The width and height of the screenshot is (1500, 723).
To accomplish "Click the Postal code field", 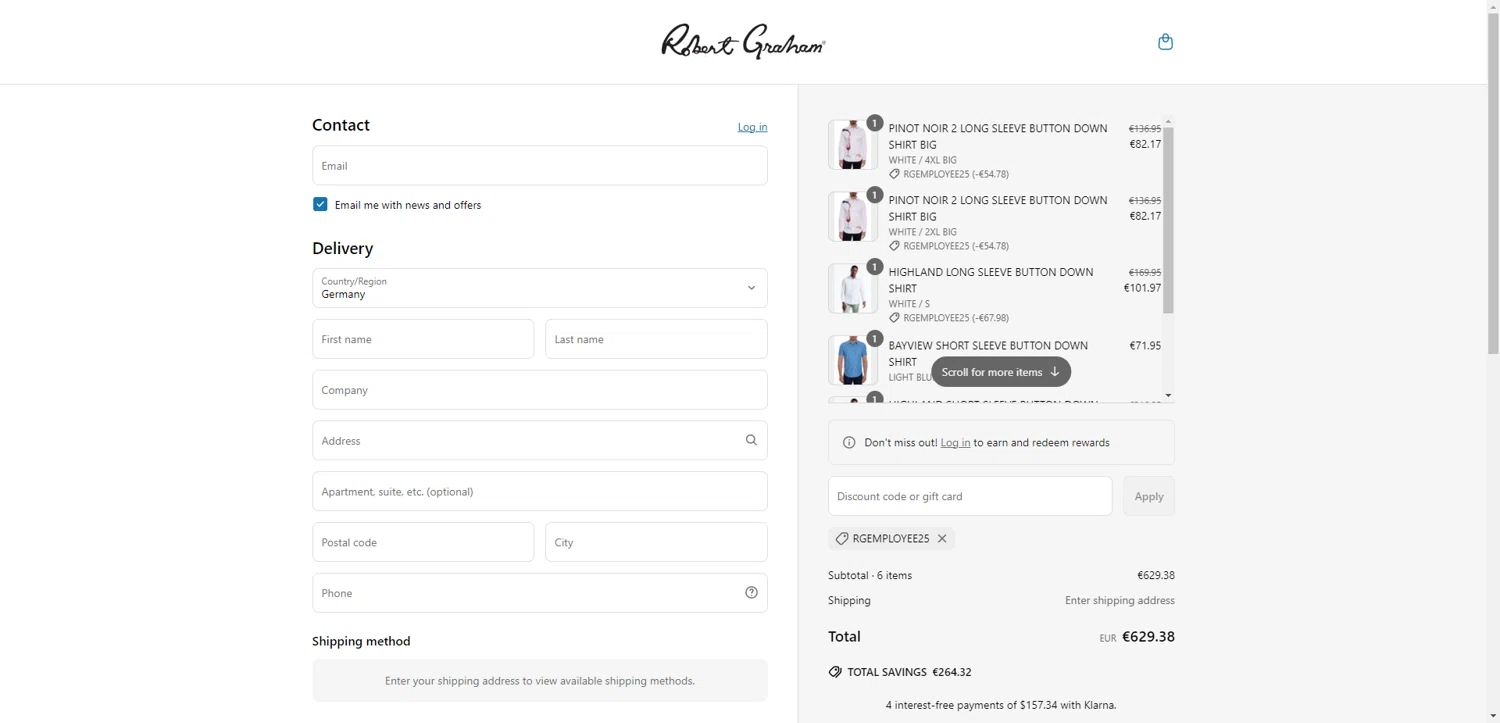I will pyautogui.click(x=423, y=542).
